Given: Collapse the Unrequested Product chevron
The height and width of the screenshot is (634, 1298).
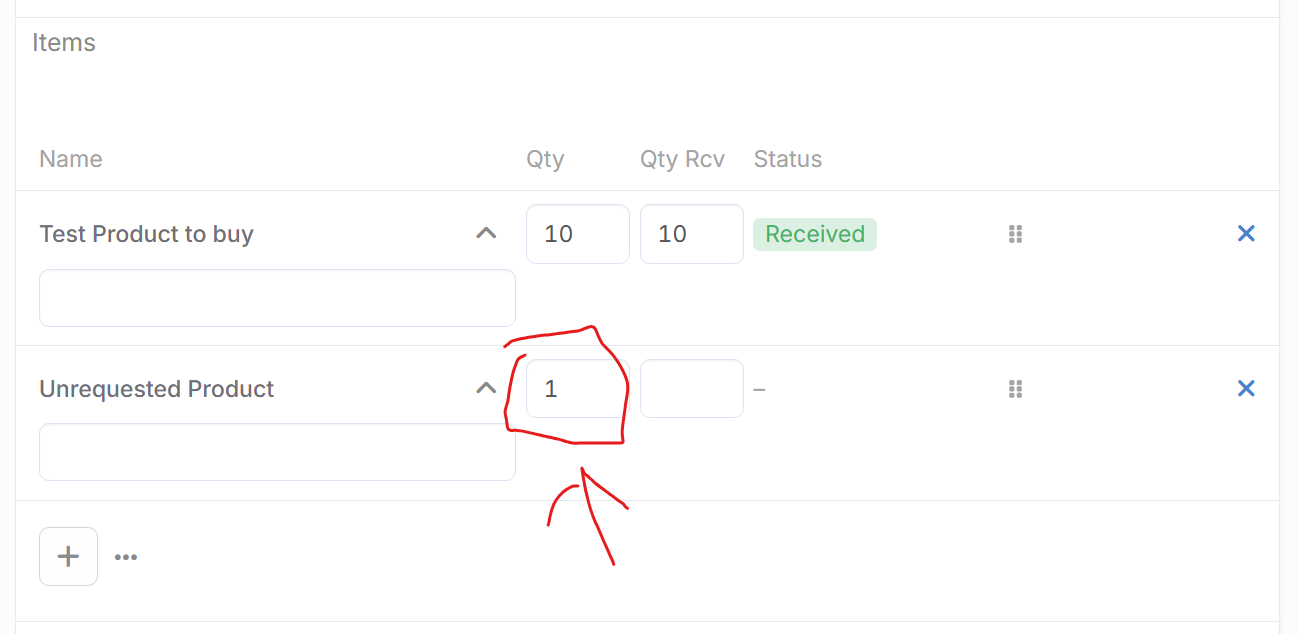Looking at the screenshot, I should pyautogui.click(x=486, y=388).
